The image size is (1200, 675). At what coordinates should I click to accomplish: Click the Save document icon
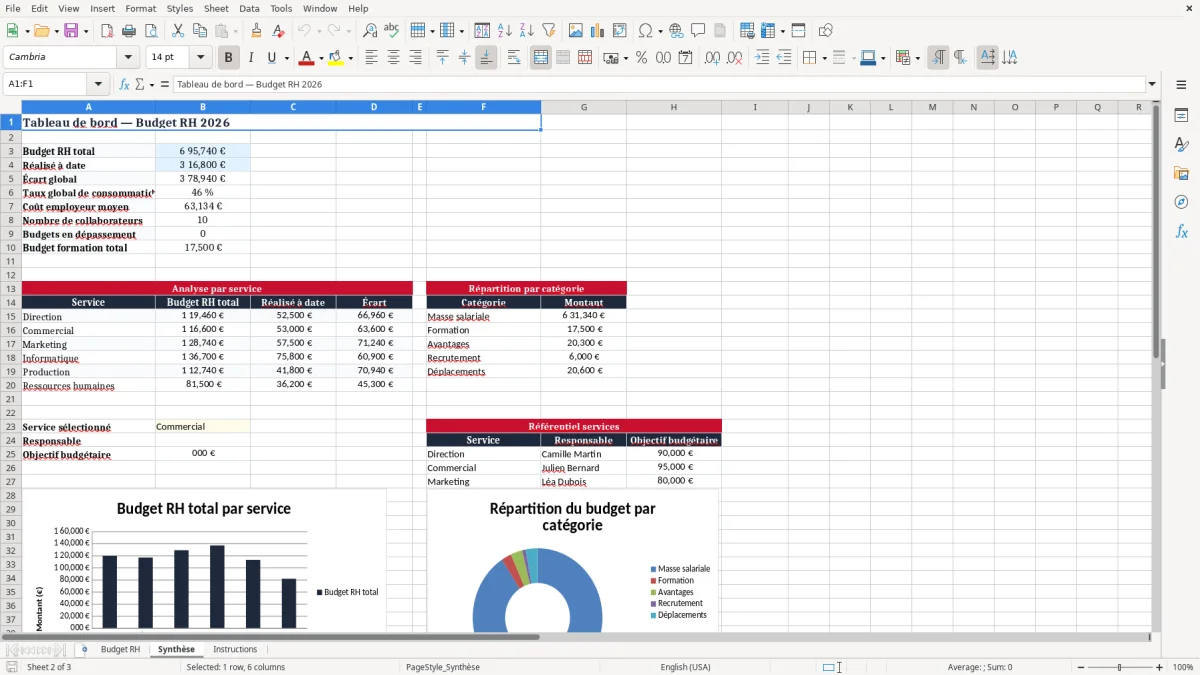69,31
